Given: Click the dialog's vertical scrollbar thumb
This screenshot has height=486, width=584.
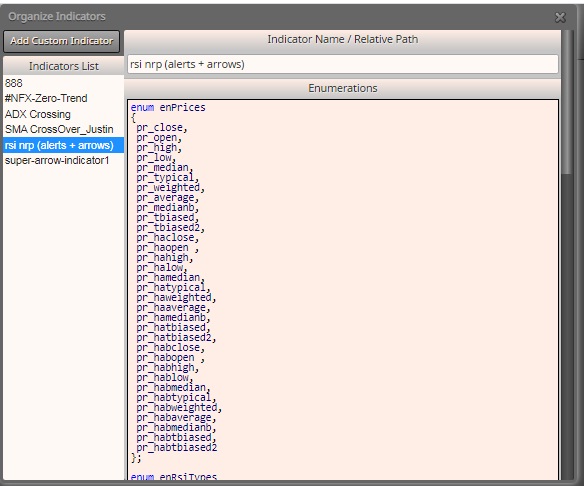Looking at the screenshot, I should (x=567, y=102).
